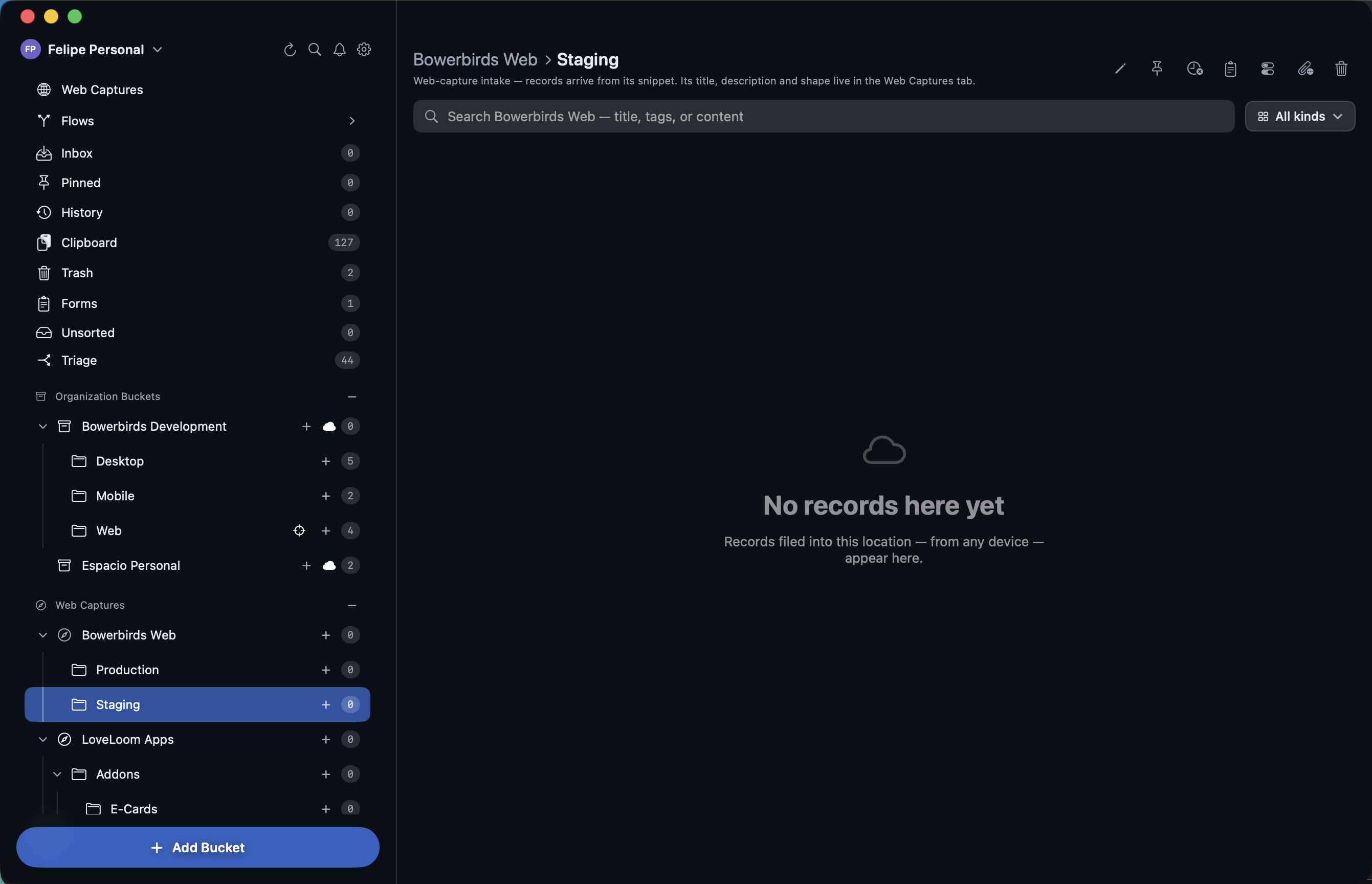Click the paperclip attachments icon

pos(1305,69)
